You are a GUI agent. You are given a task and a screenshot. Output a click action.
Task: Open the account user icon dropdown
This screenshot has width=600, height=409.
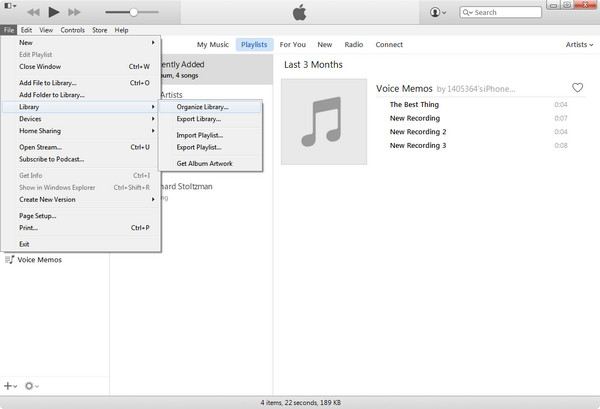coord(438,12)
